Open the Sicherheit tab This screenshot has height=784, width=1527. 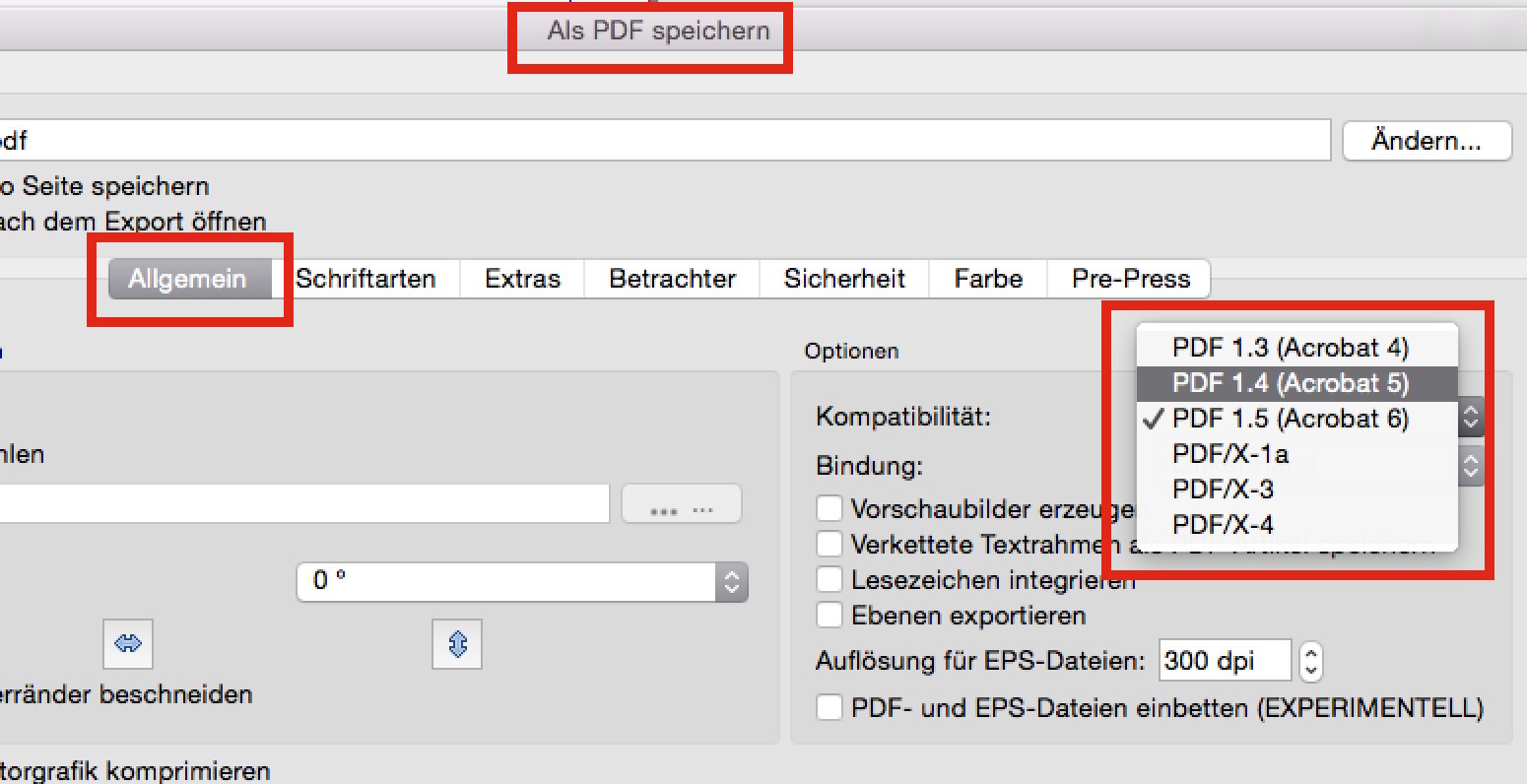844,279
